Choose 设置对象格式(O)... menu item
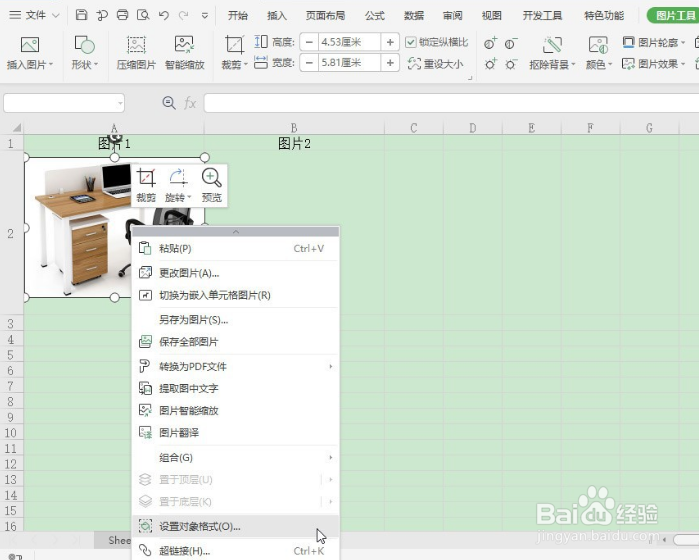Viewport: 699px width, 560px height. [x=236, y=527]
